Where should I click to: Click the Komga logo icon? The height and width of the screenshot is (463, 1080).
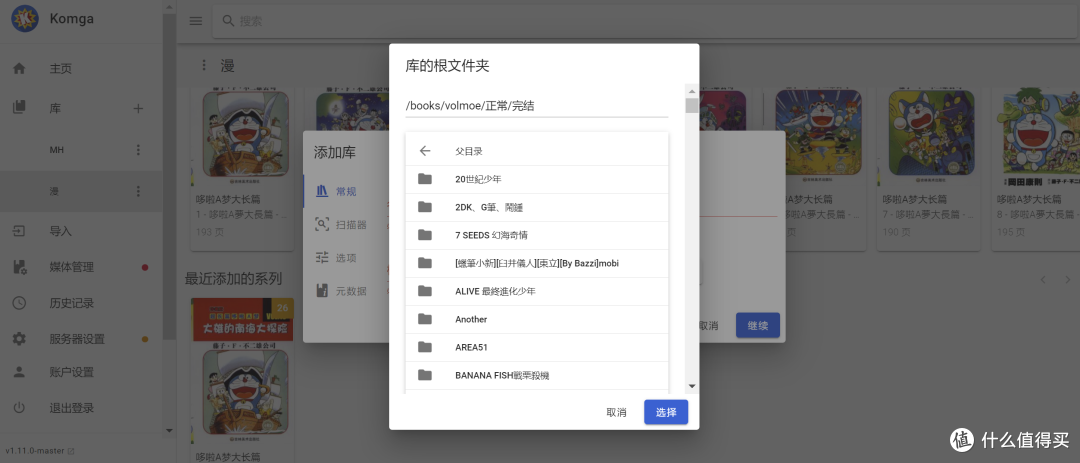24,19
